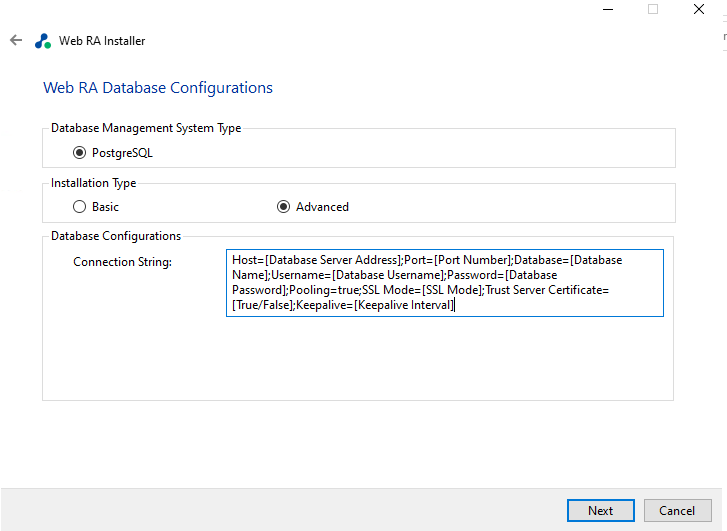Click the "Web RA Database Configurations" heading
The image size is (727, 531).
[x=158, y=88]
